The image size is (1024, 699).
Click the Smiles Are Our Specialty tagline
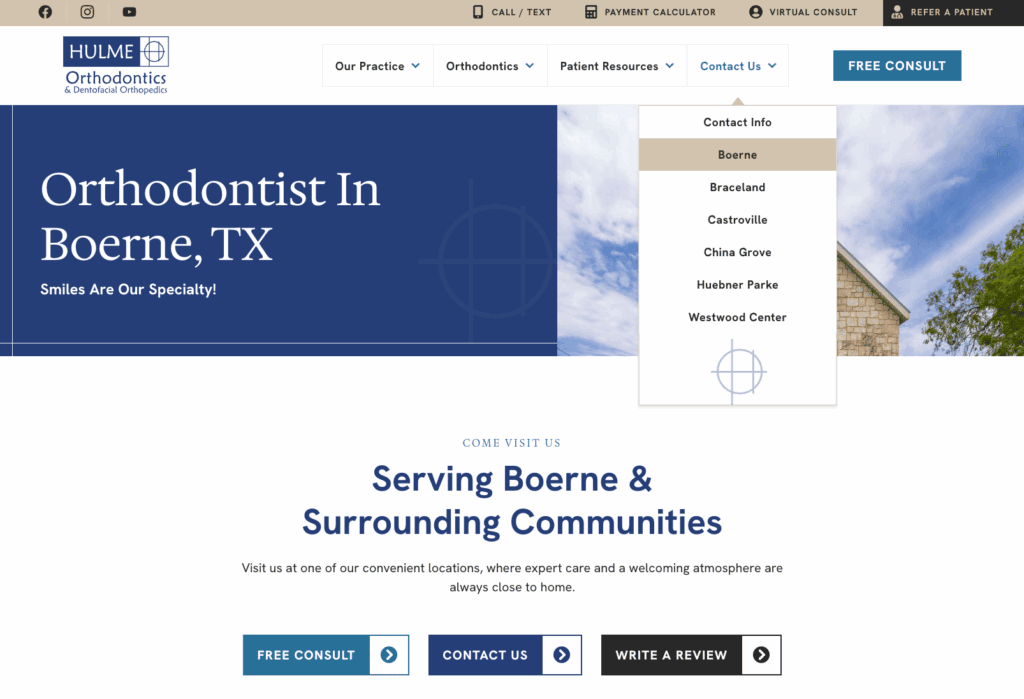pos(128,289)
